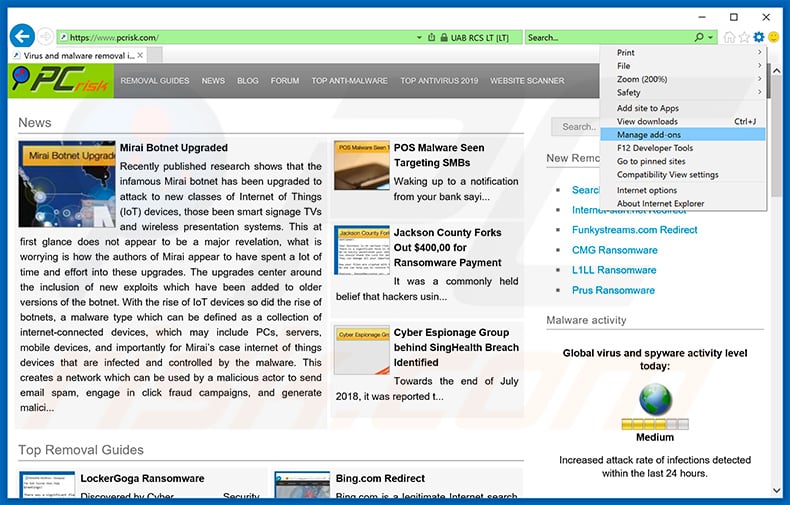Open L1LL Ransomware link
790x505 pixels.
pyautogui.click(x=614, y=270)
